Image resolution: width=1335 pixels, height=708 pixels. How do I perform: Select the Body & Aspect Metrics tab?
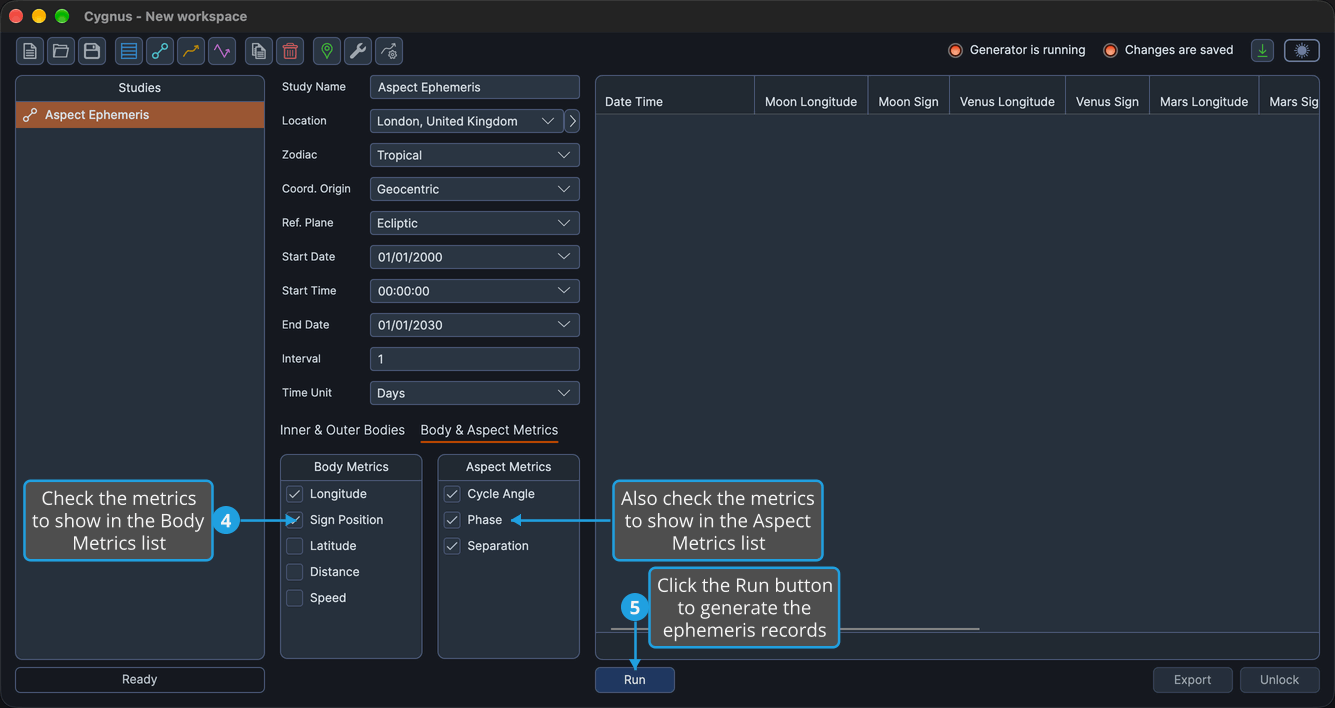click(489, 430)
